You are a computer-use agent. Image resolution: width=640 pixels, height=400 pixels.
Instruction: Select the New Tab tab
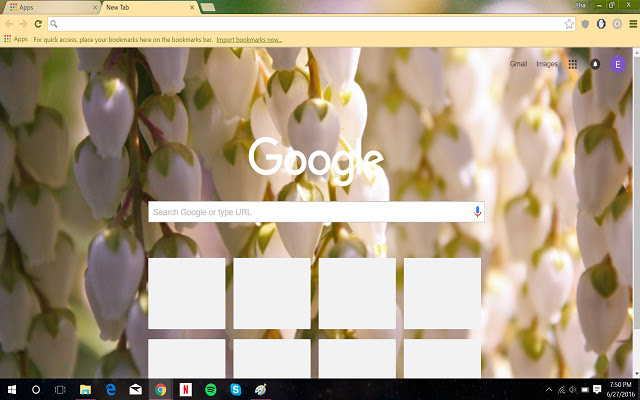click(x=147, y=7)
